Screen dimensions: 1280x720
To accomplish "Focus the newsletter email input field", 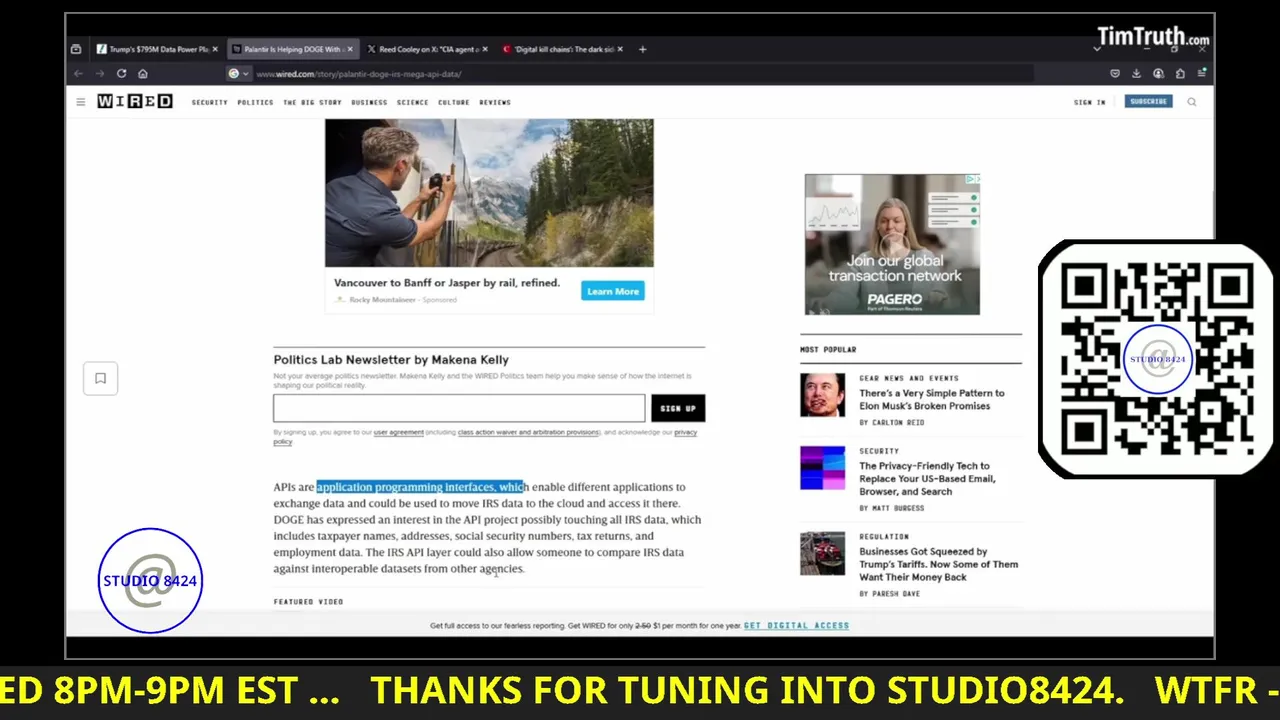I will 459,408.
